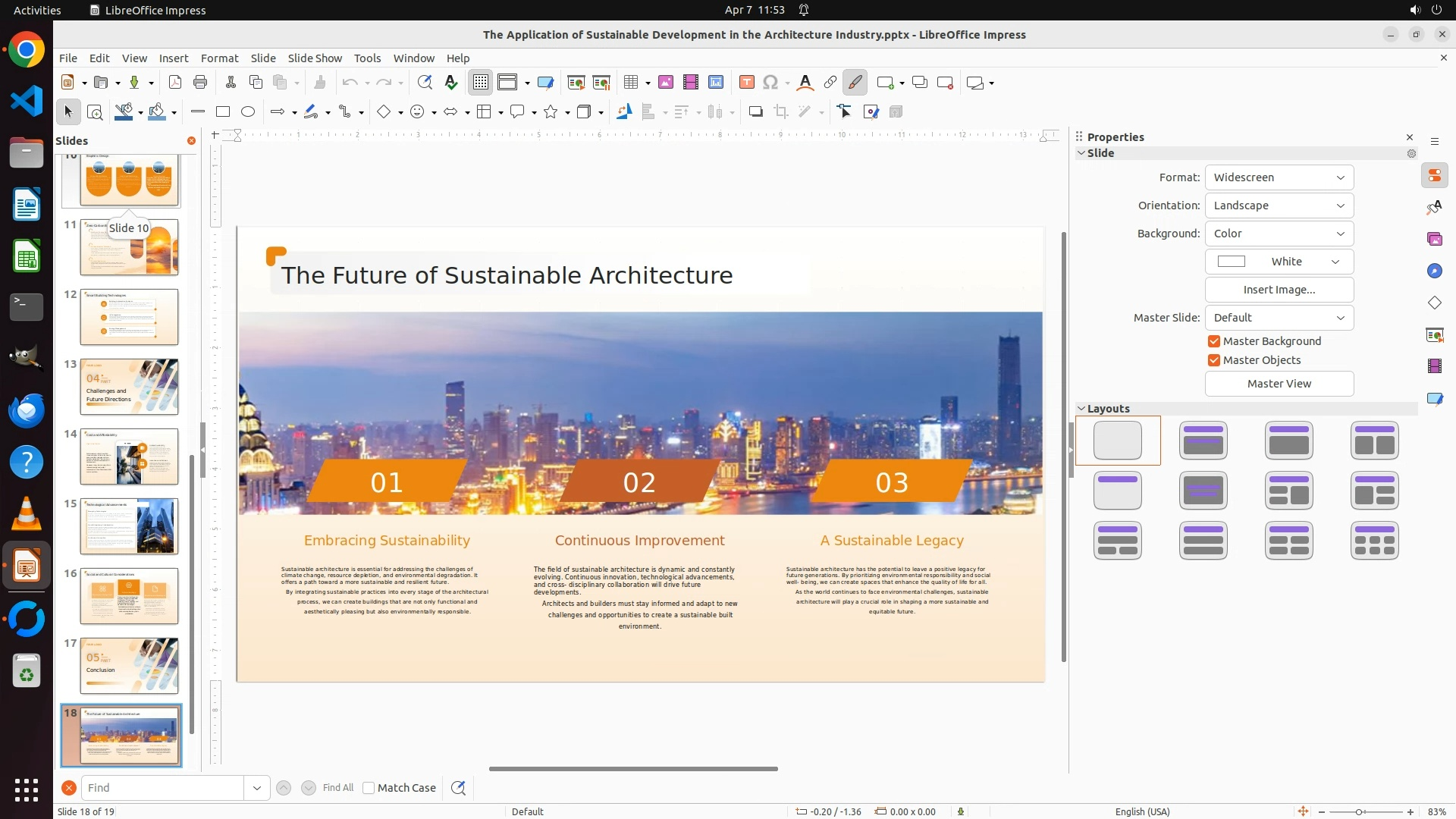Click the Insert Special Character icon

pos(770,83)
